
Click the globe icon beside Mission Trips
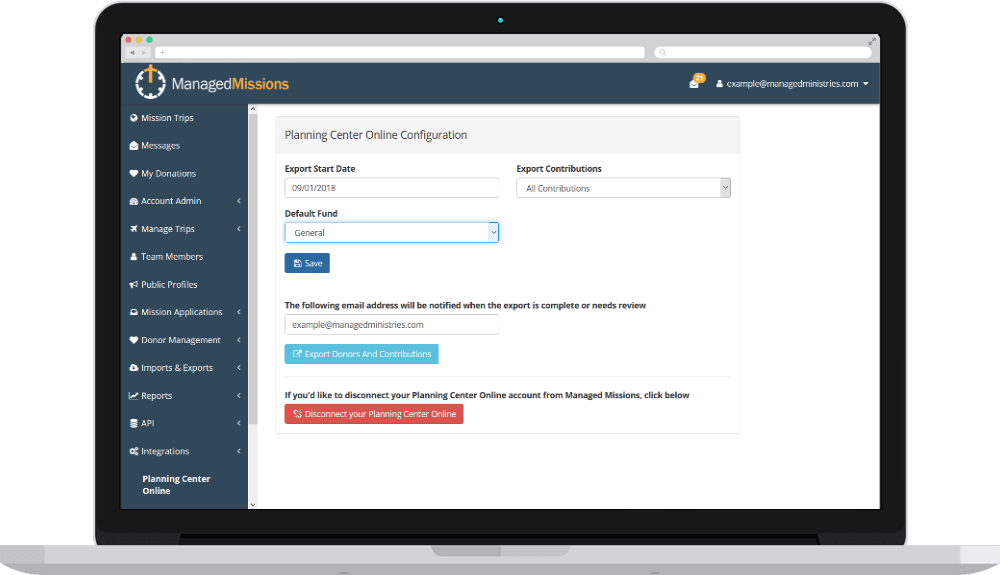tap(133, 118)
